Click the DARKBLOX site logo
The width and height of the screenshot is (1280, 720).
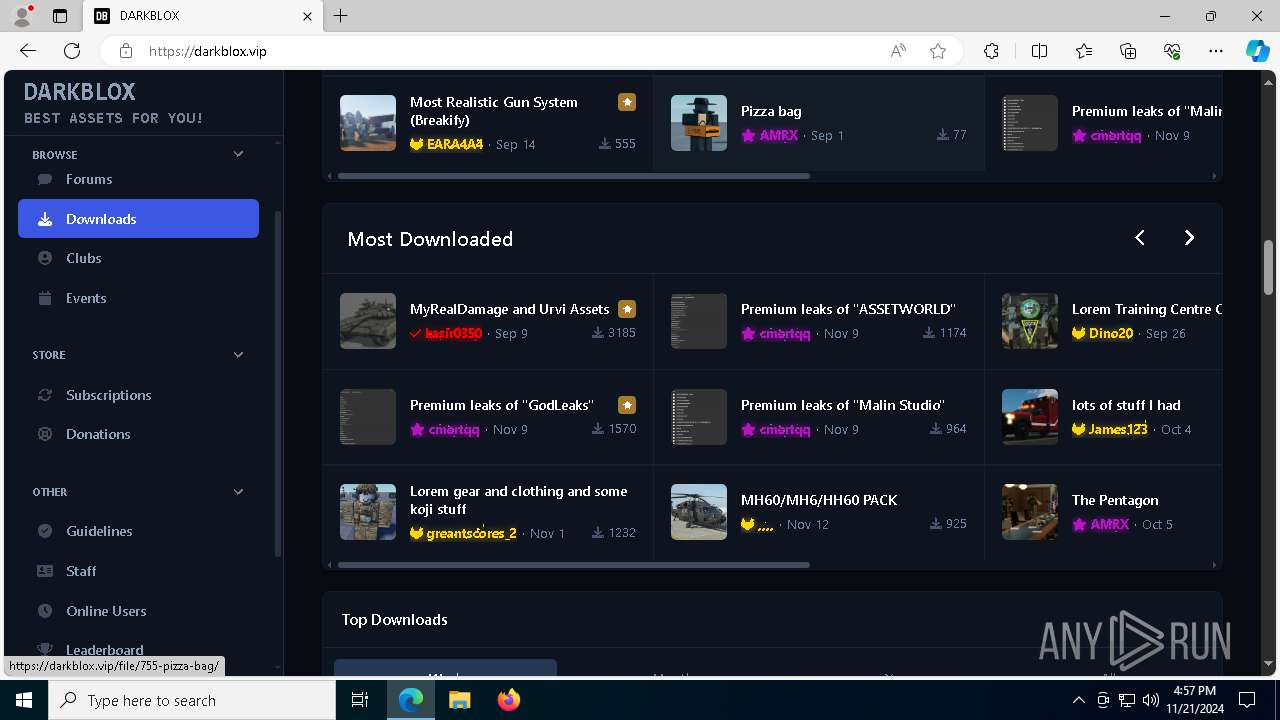point(80,92)
